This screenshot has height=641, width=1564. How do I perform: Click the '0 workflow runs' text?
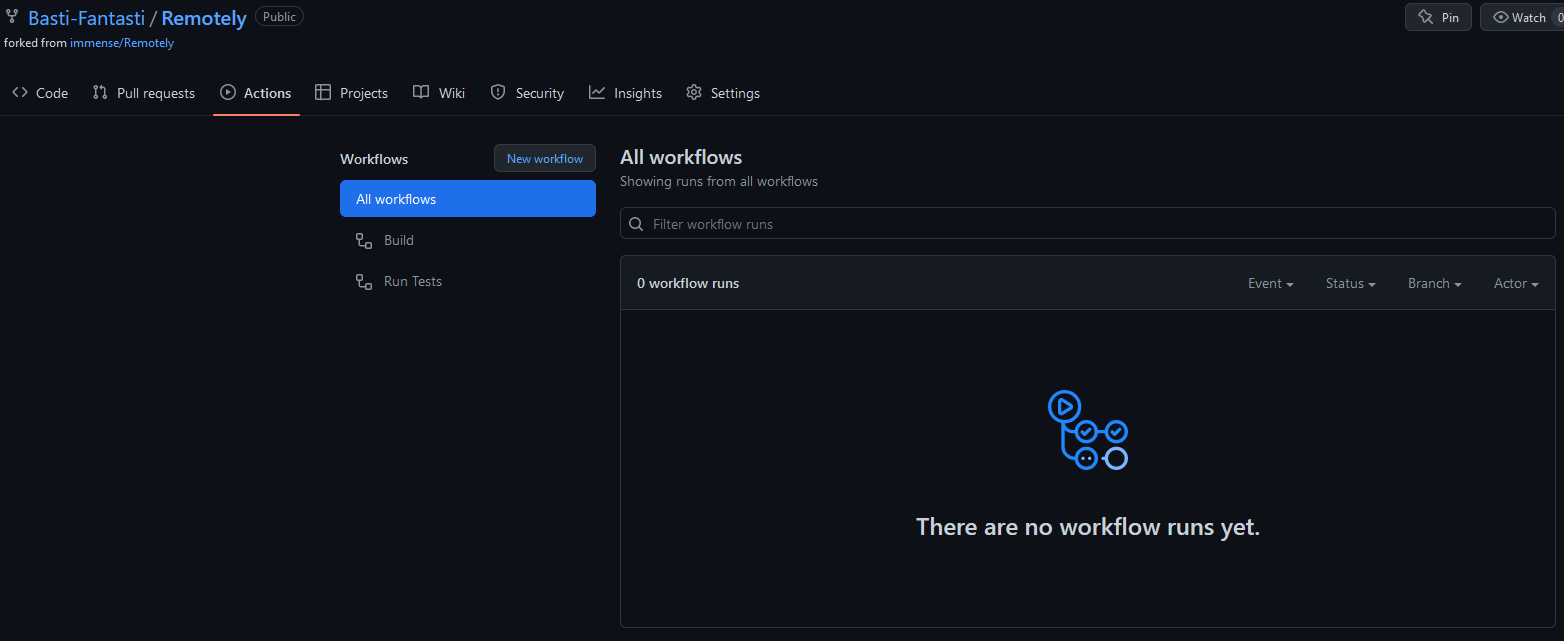point(688,283)
